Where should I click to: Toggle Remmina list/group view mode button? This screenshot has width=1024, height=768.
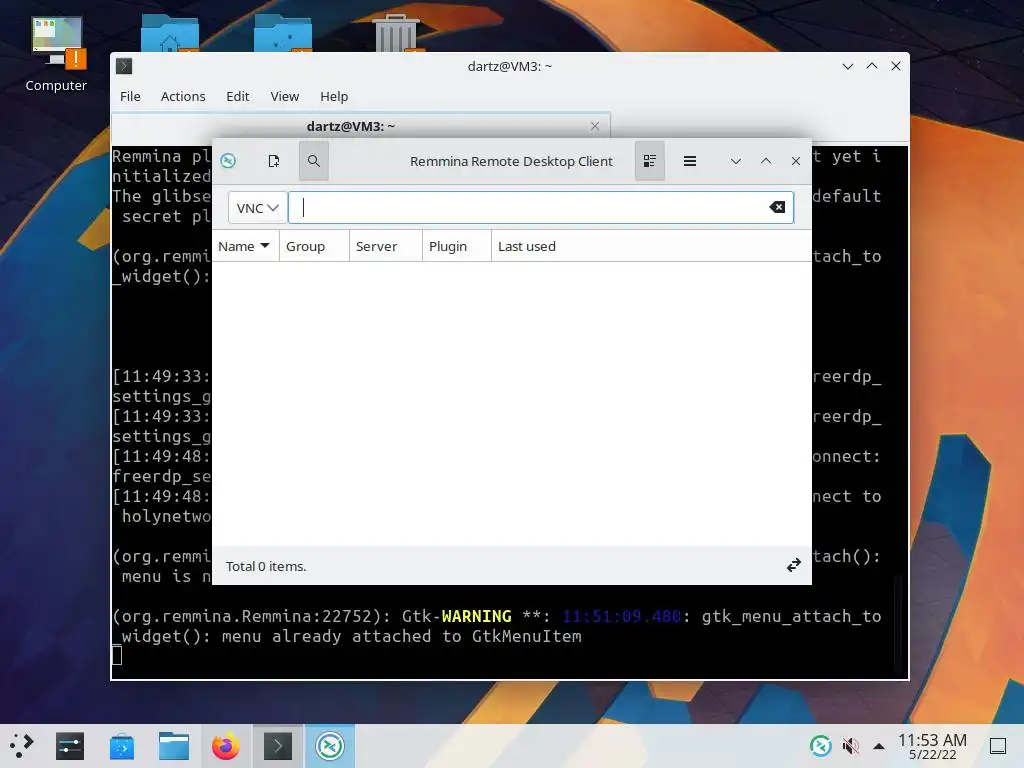[650, 161]
